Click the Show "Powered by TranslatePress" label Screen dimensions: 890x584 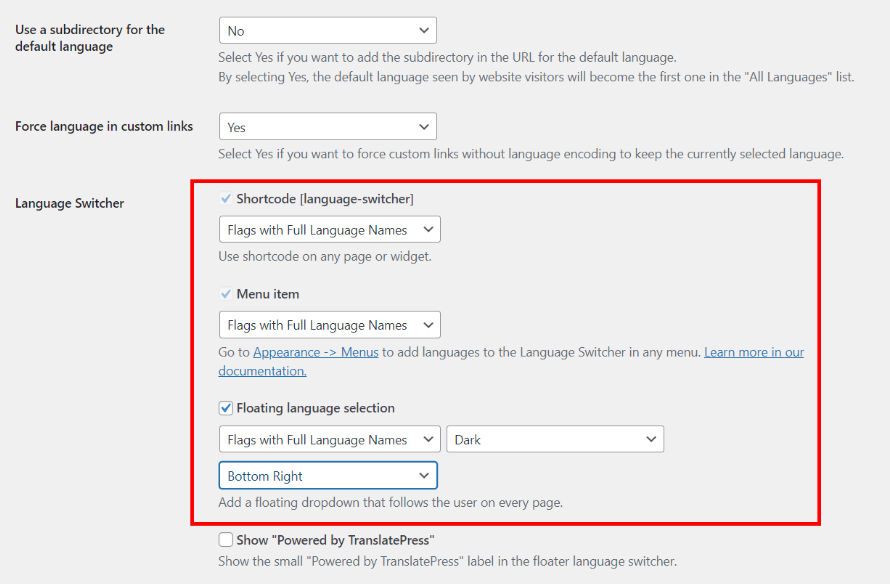(335, 540)
